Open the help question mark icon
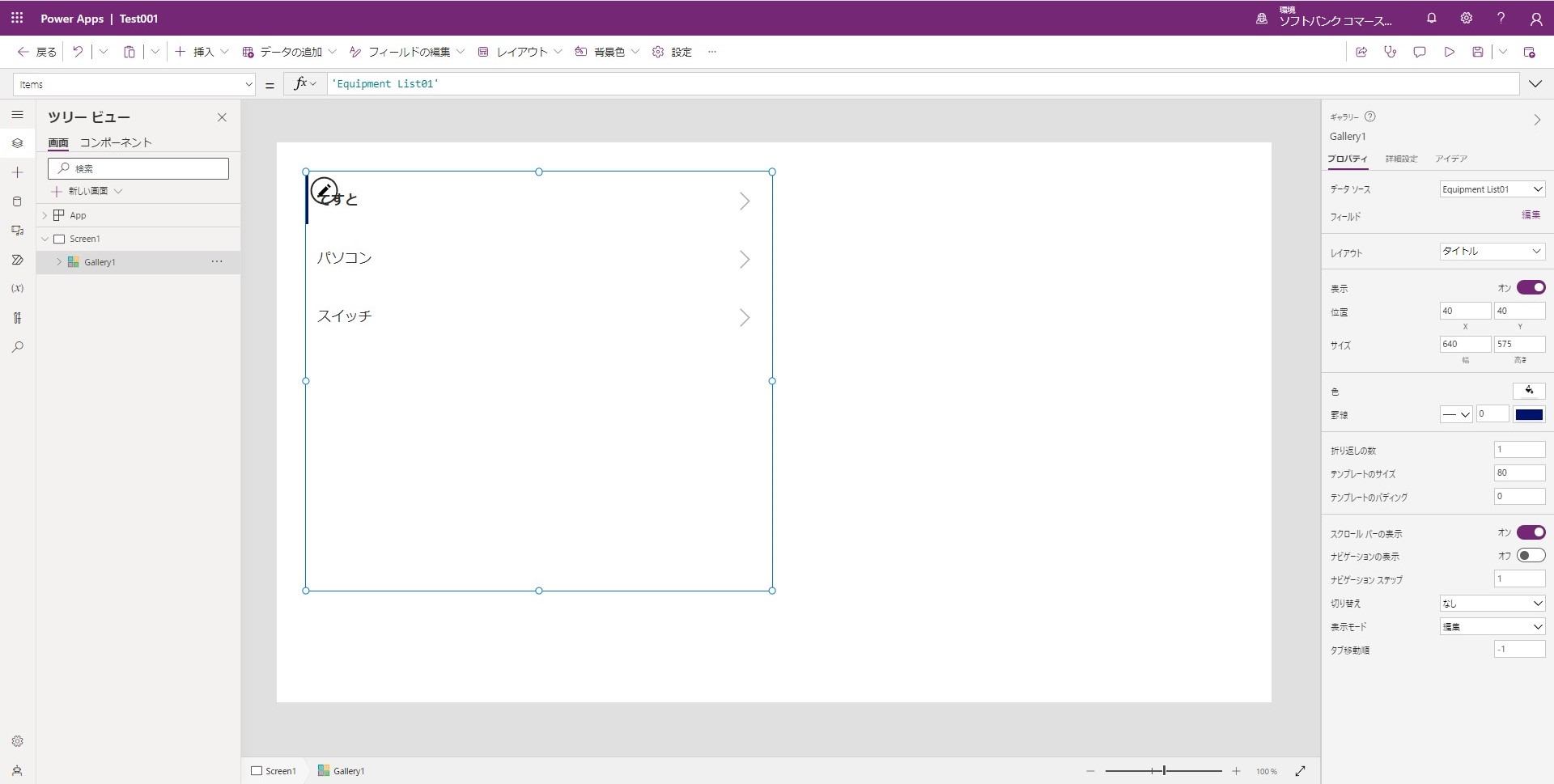Image resolution: width=1554 pixels, height=784 pixels. click(1501, 18)
